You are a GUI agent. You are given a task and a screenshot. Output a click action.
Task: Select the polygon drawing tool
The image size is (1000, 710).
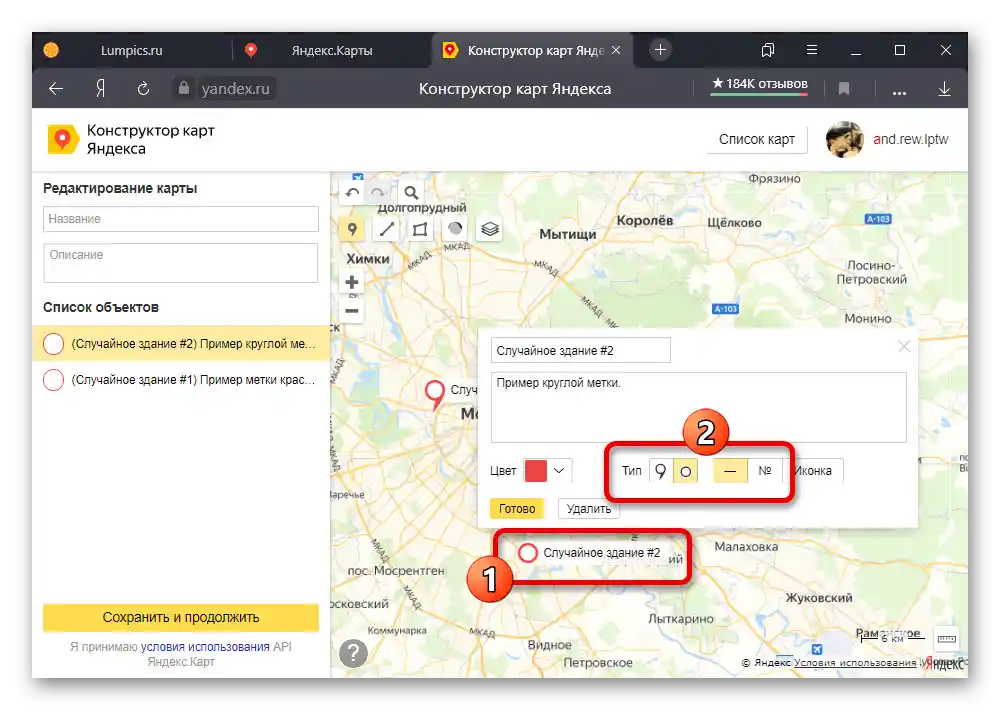point(420,228)
